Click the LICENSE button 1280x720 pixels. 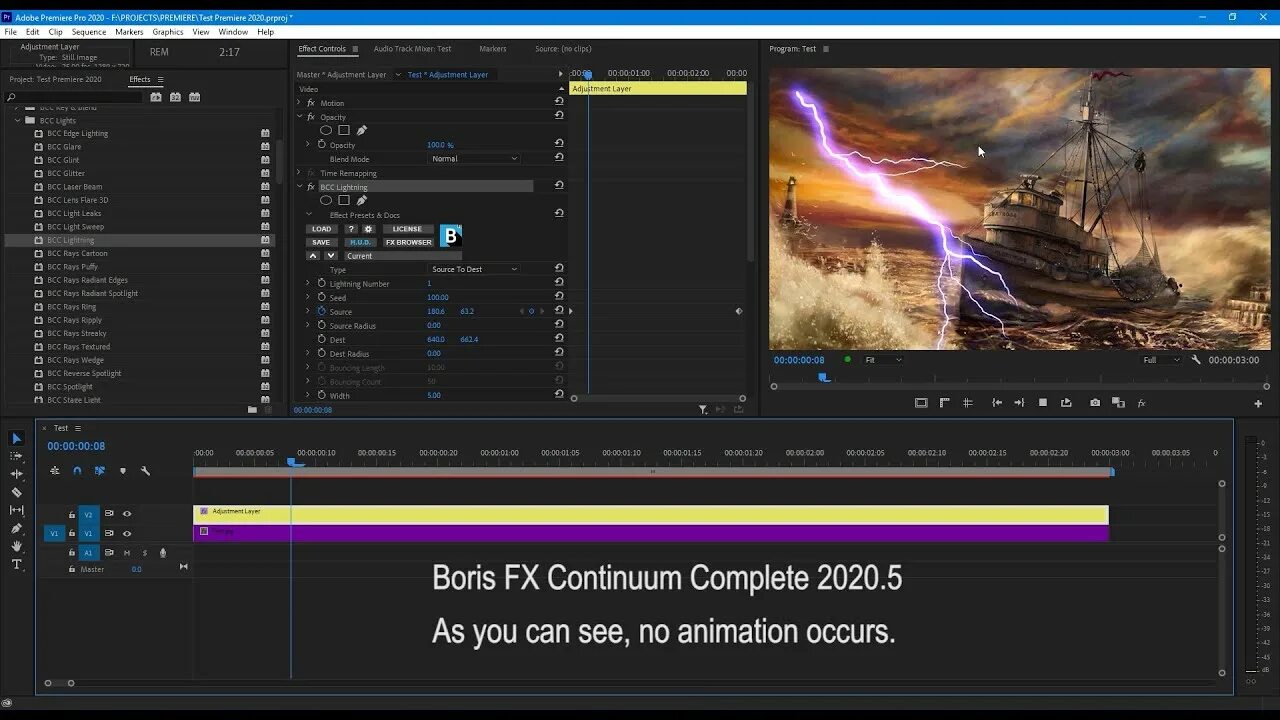tap(408, 229)
